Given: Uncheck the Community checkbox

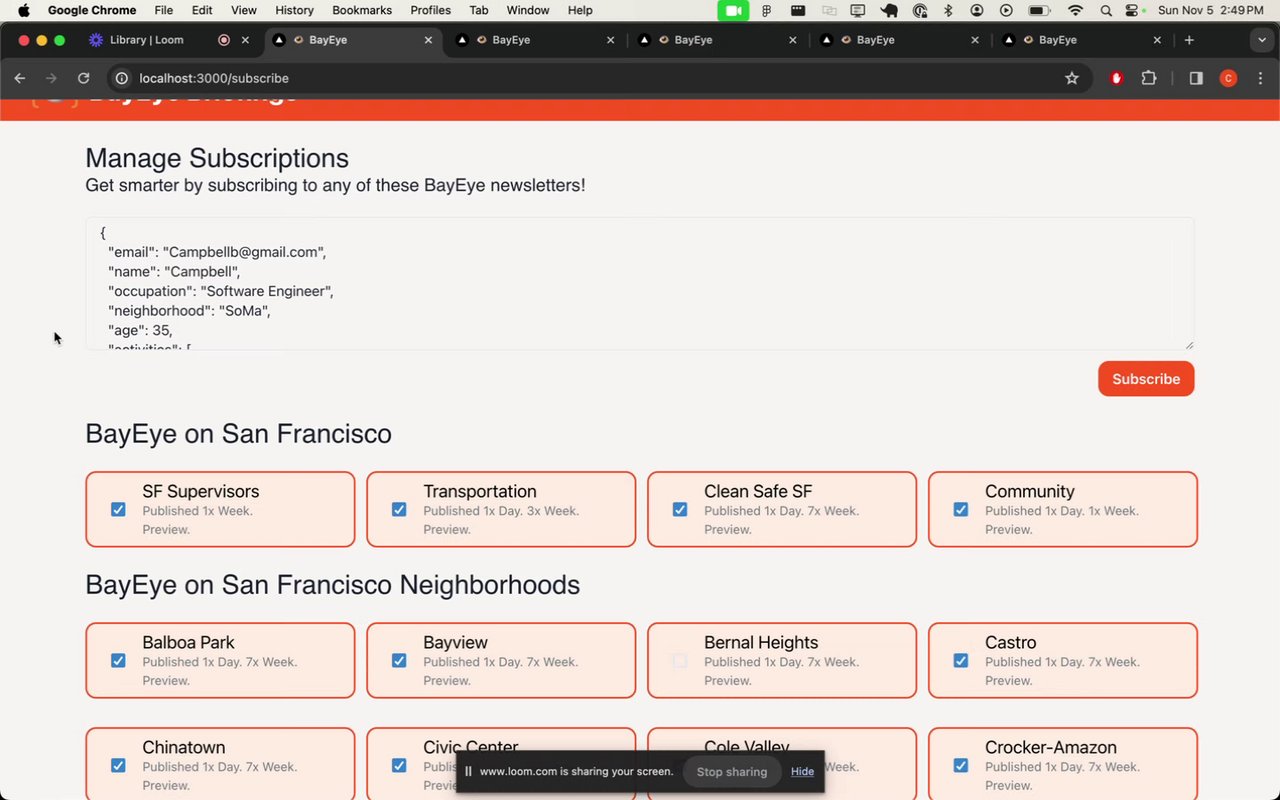Looking at the screenshot, I should (961, 510).
